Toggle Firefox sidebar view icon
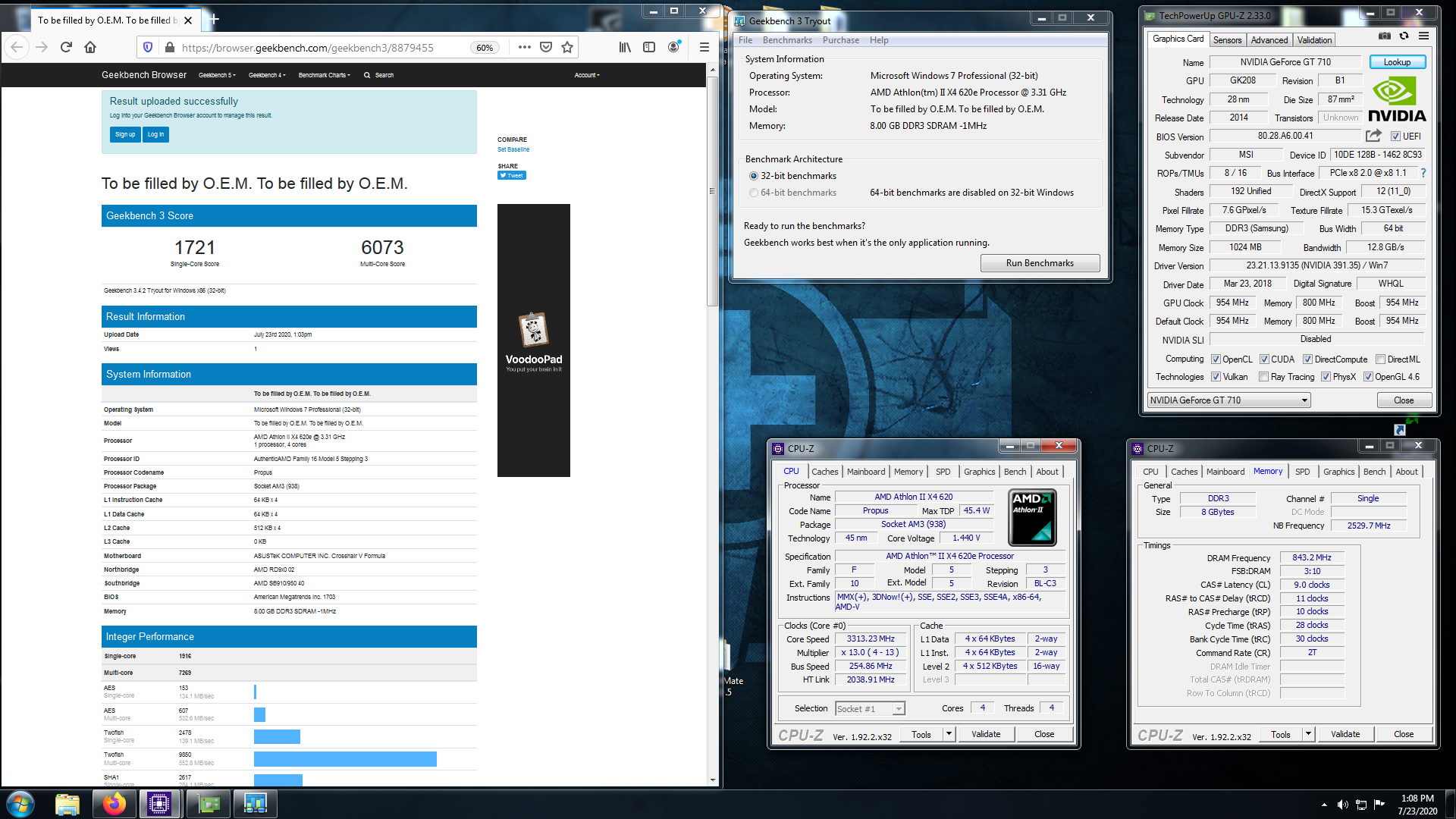 click(649, 47)
